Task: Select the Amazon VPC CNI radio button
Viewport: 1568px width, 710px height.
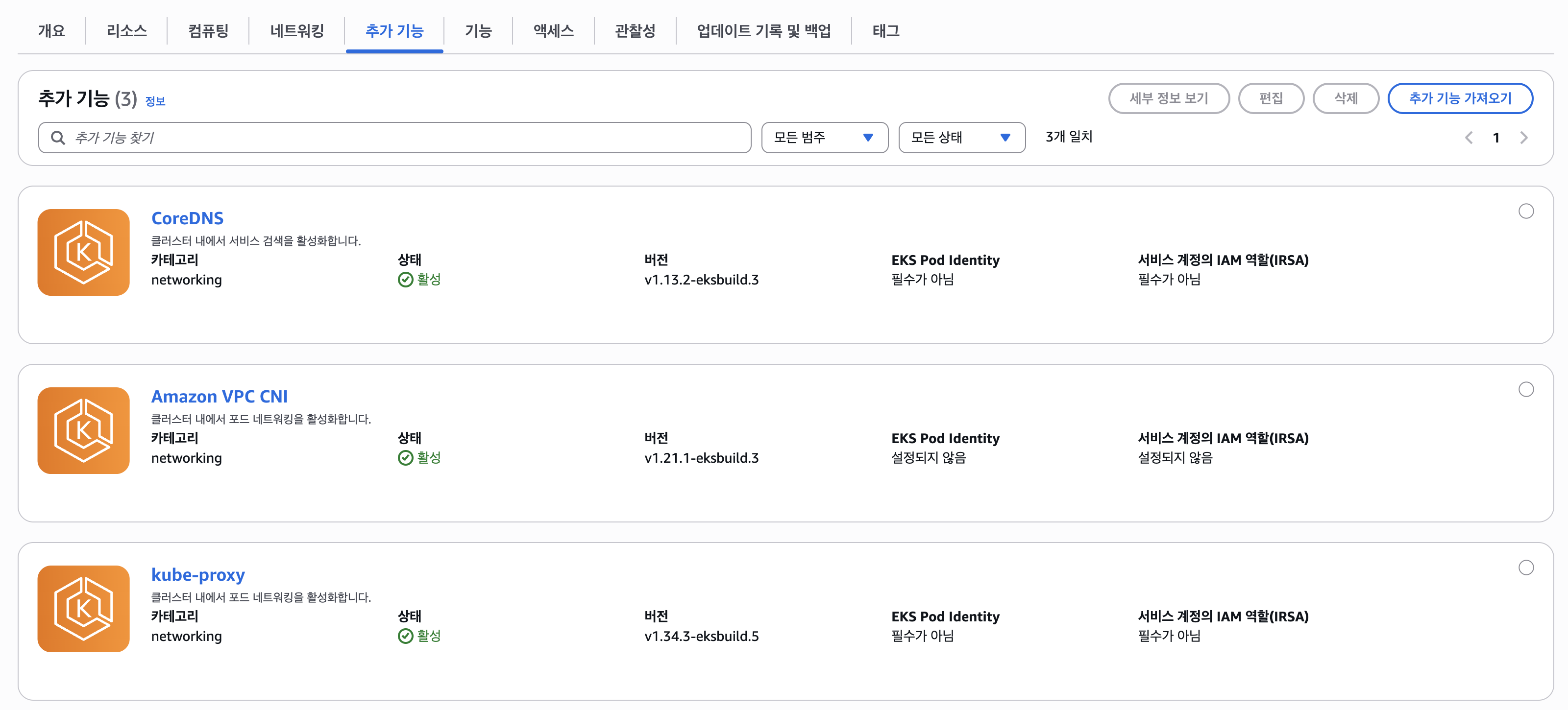Action: pos(1525,389)
